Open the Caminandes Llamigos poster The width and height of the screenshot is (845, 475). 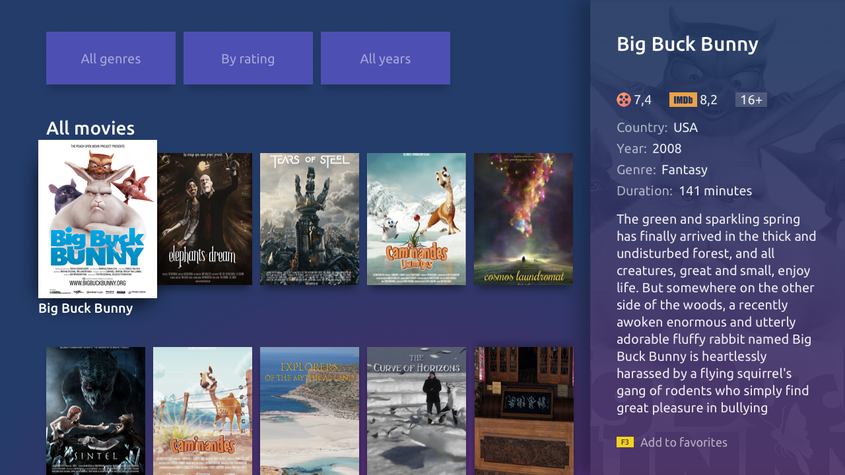click(x=417, y=219)
